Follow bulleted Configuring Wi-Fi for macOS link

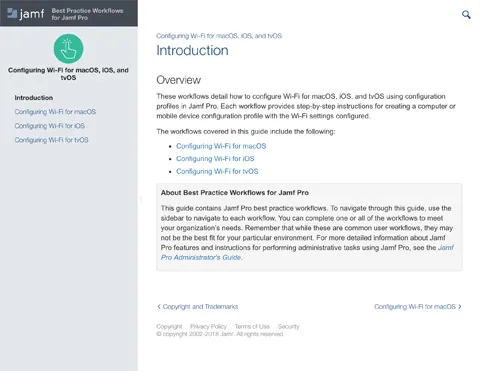[221, 146]
